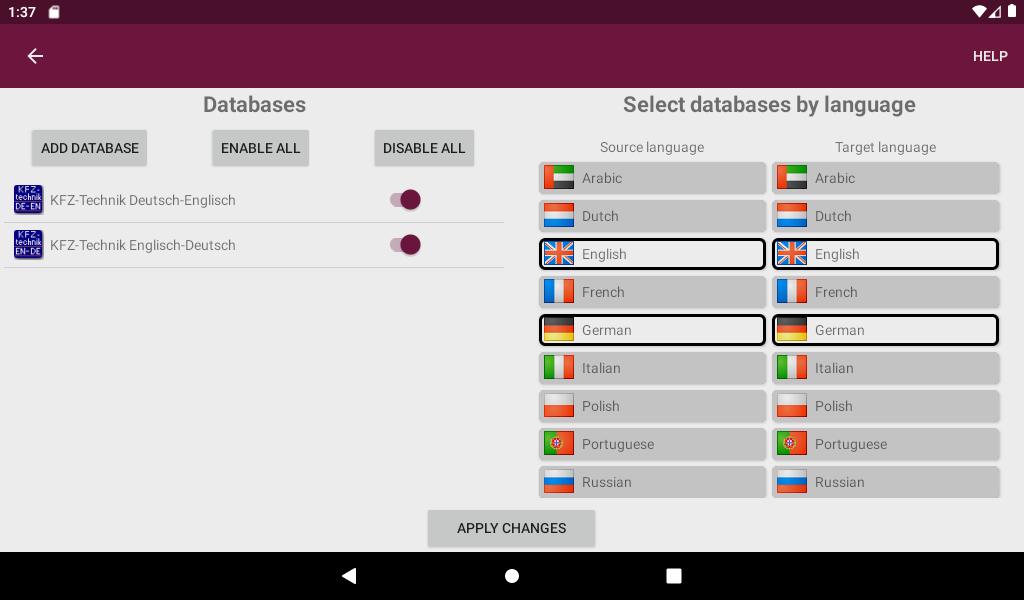This screenshot has width=1024, height=600.
Task: Click the Russian flag in Target language
Action: pyautogui.click(x=792, y=481)
